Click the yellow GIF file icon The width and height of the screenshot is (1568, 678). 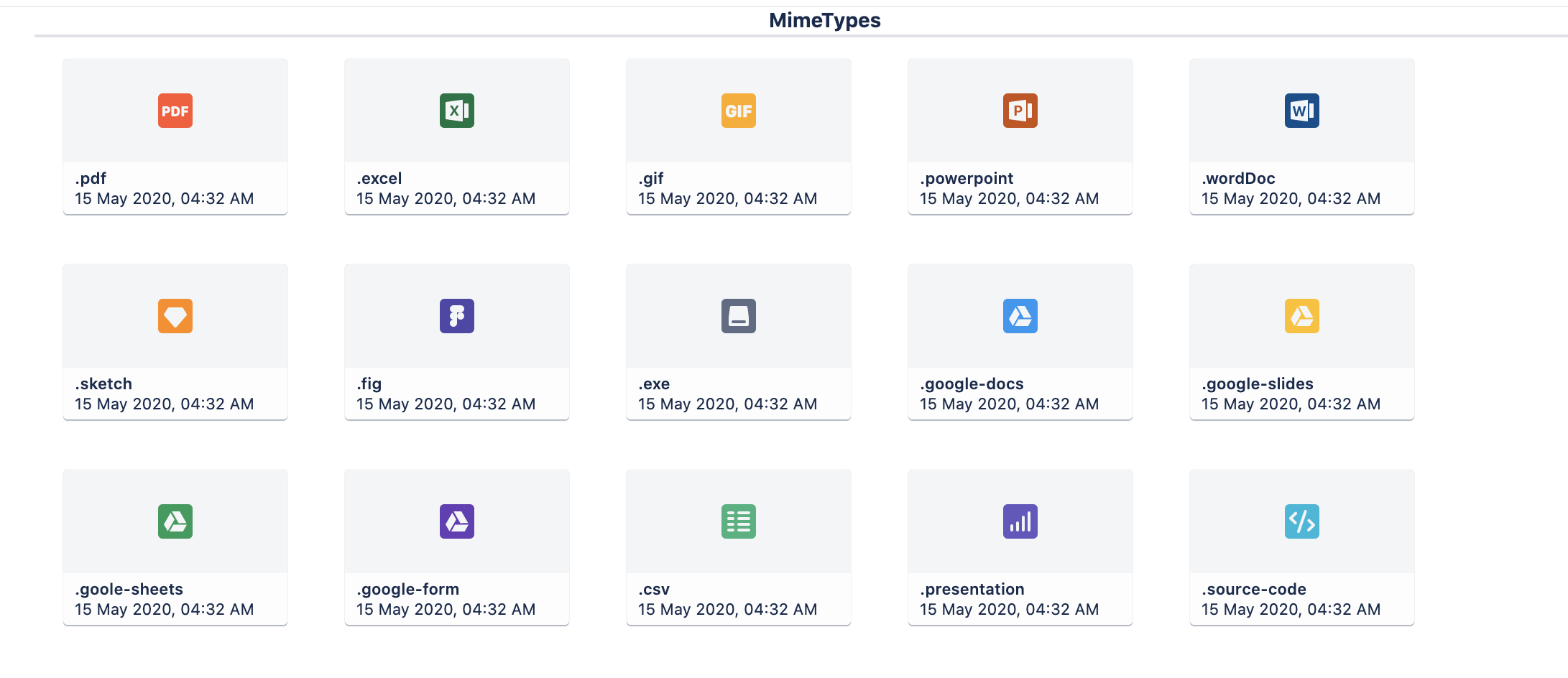coord(739,111)
